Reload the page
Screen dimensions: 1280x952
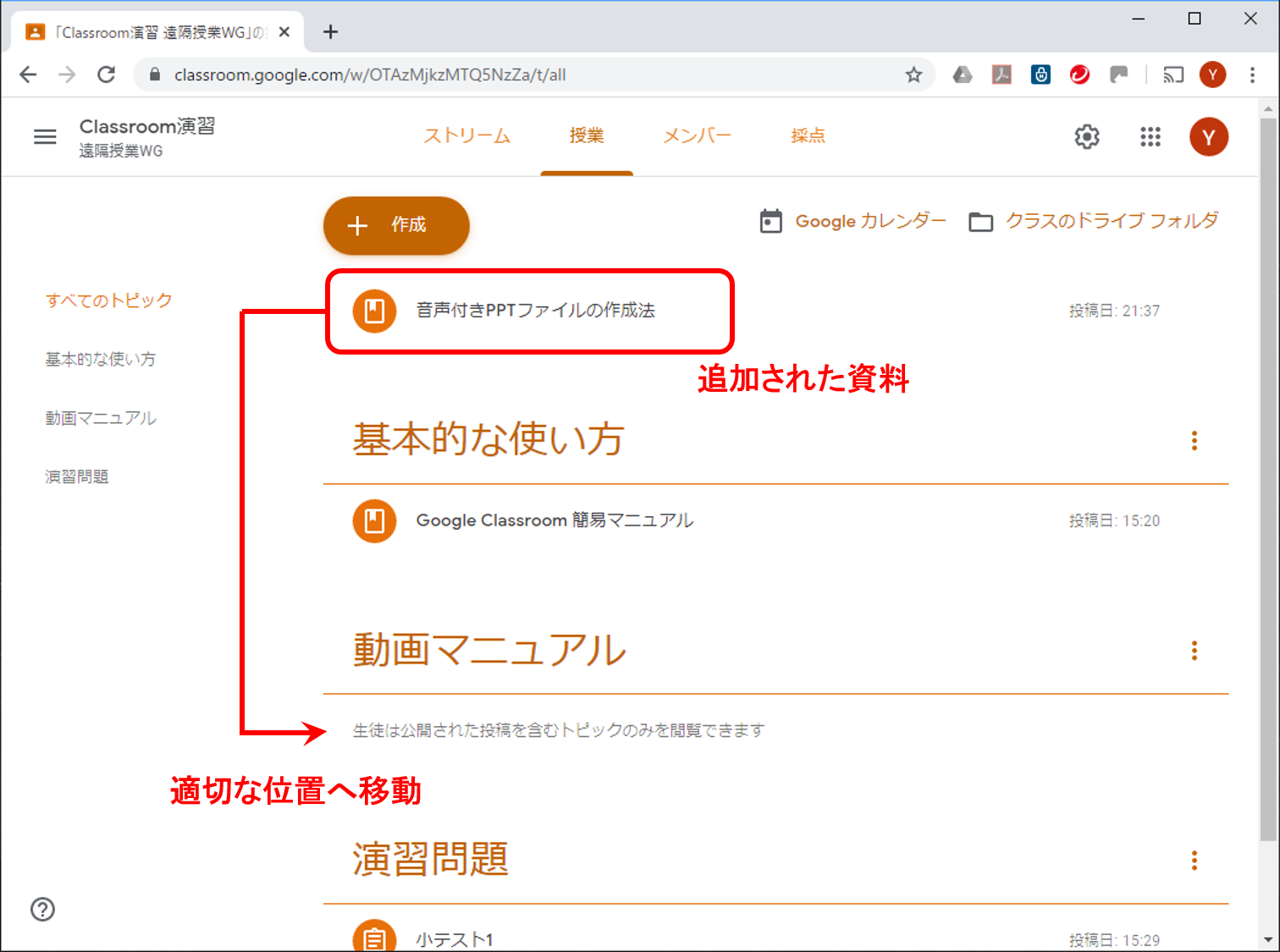coord(106,74)
